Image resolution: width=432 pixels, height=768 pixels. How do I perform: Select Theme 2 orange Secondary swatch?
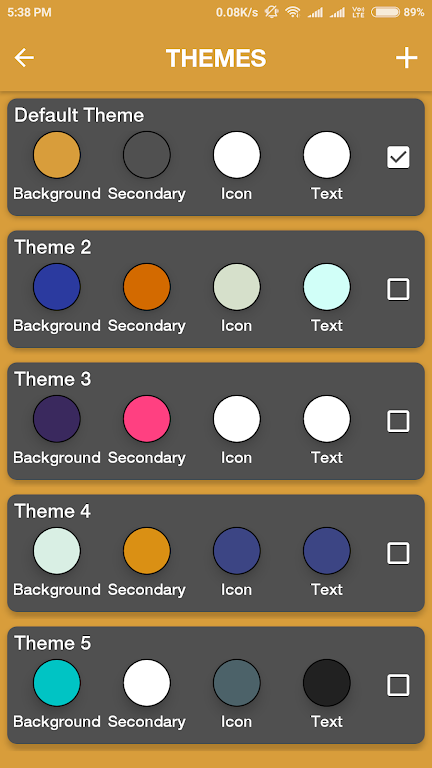(x=147, y=287)
